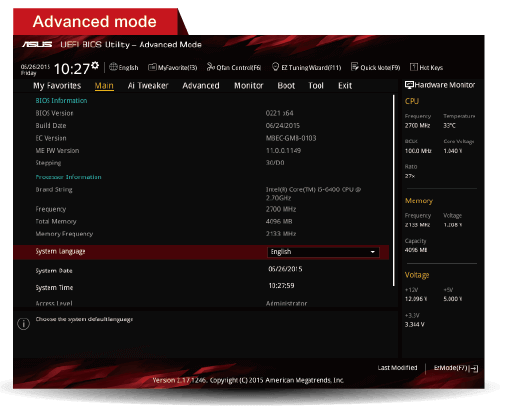The height and width of the screenshot is (411, 505).
Task: Click the Voltage heading in Hardware Monitor
Action: (x=417, y=275)
